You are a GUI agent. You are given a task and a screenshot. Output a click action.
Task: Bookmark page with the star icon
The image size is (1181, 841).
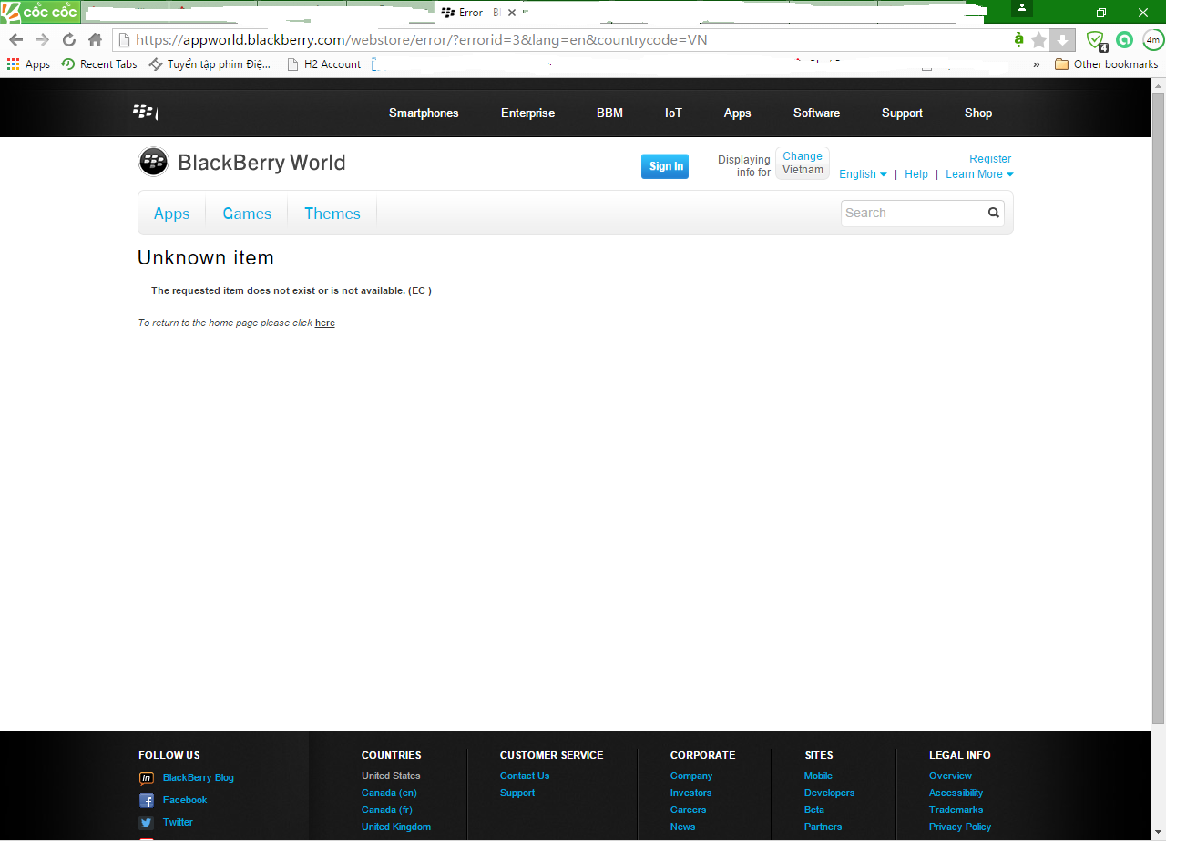pyautogui.click(x=1039, y=40)
